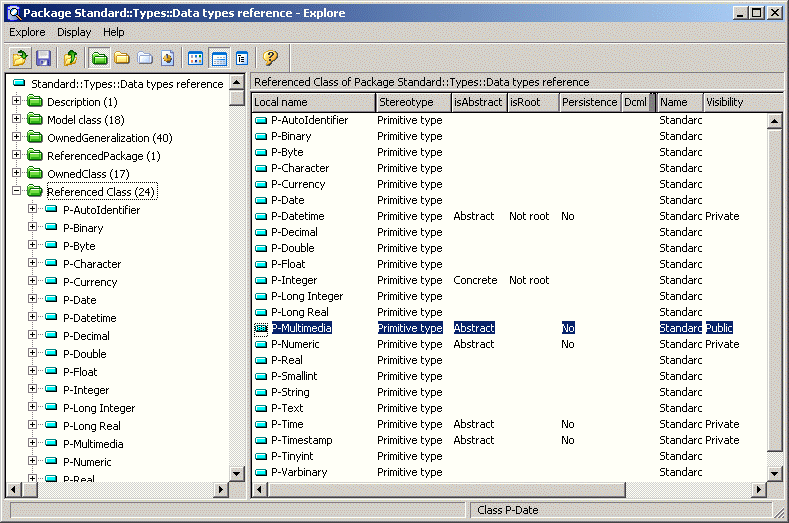789x523 pixels.
Task: Expand the Model class (18) node
Action: (x=16, y=120)
